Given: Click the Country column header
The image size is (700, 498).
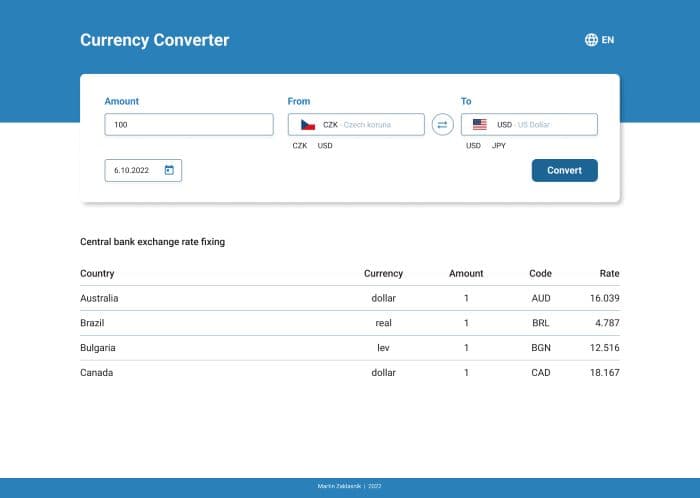Looking at the screenshot, I should point(97,274).
